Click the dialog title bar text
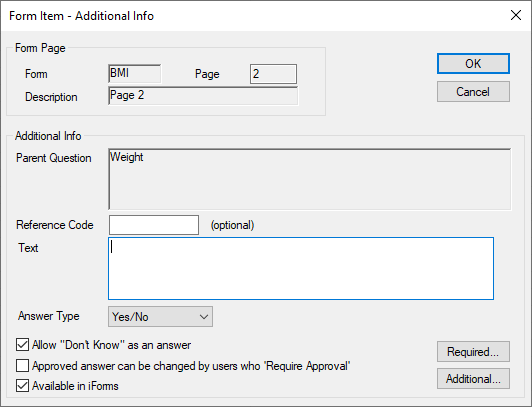The image size is (532, 407). coord(81,16)
